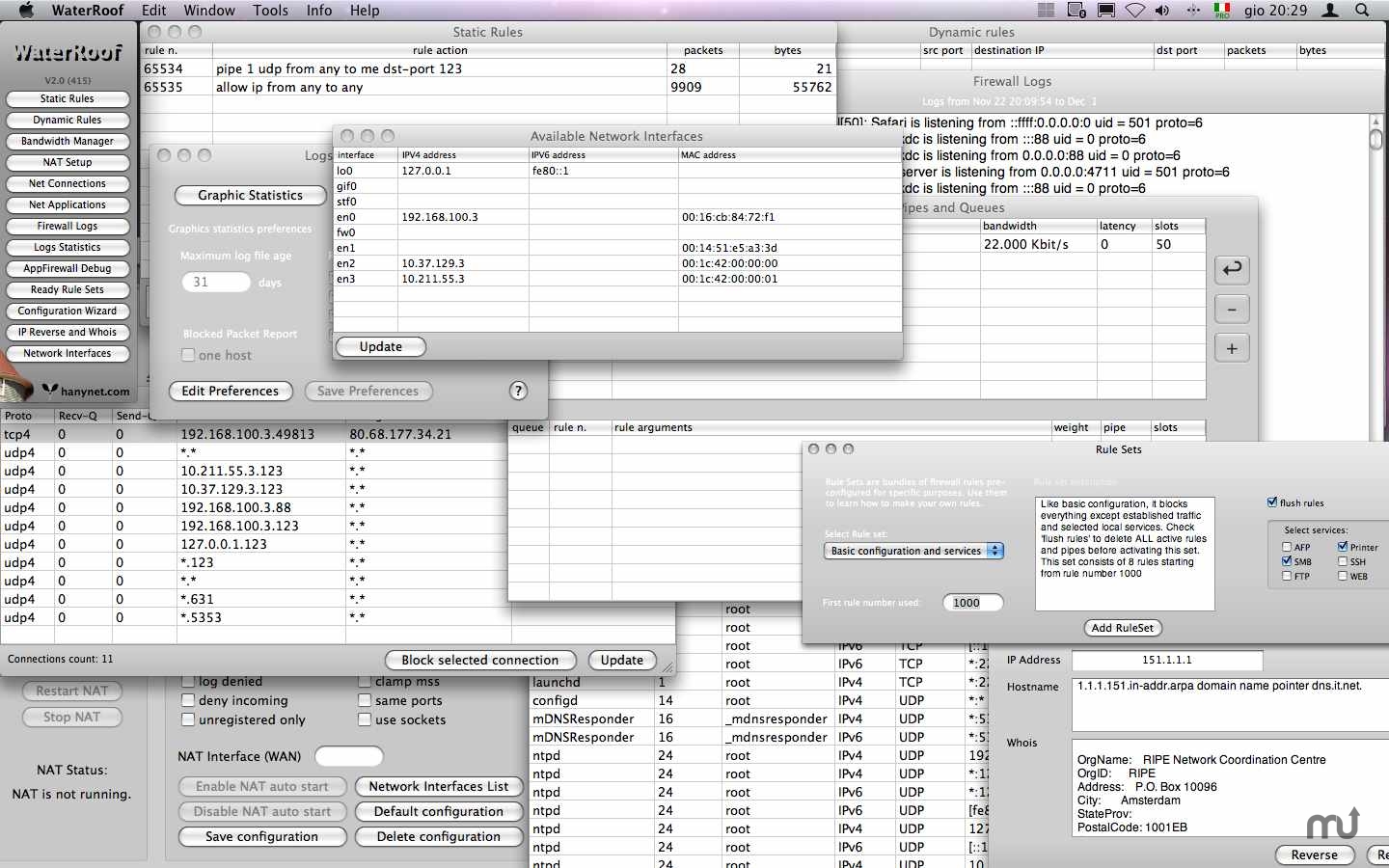
Task: Open the Window menu
Action: [x=209, y=10]
